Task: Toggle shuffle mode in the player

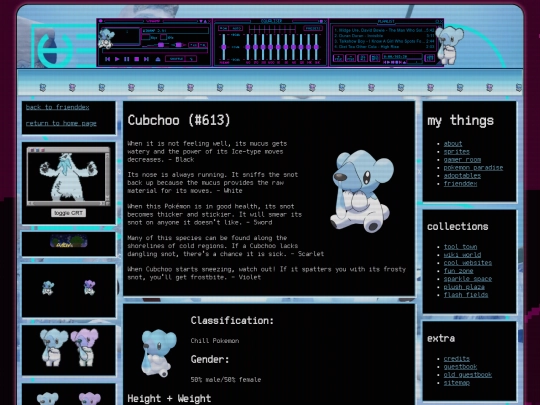Action: point(175,59)
